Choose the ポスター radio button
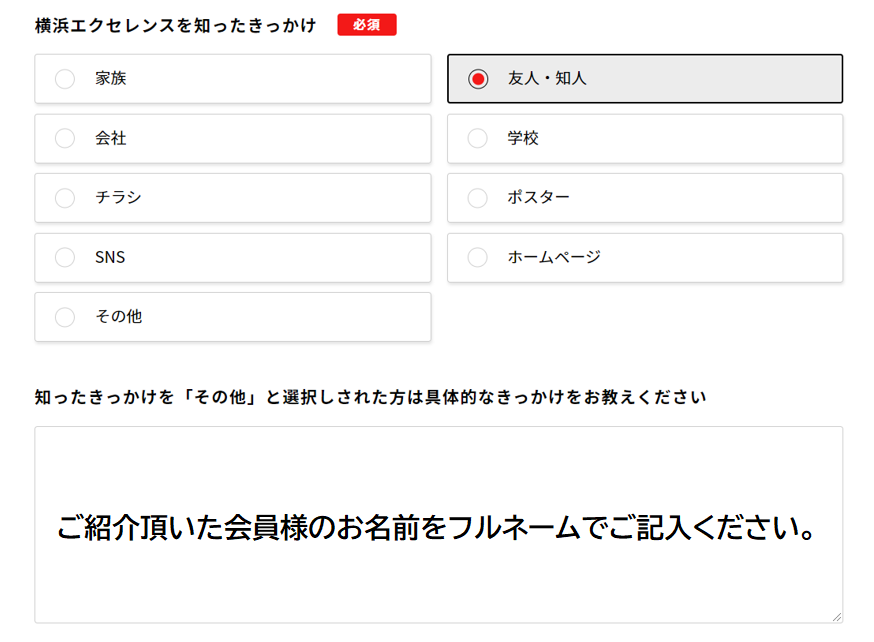Screen dimensions: 874x642 [478, 198]
